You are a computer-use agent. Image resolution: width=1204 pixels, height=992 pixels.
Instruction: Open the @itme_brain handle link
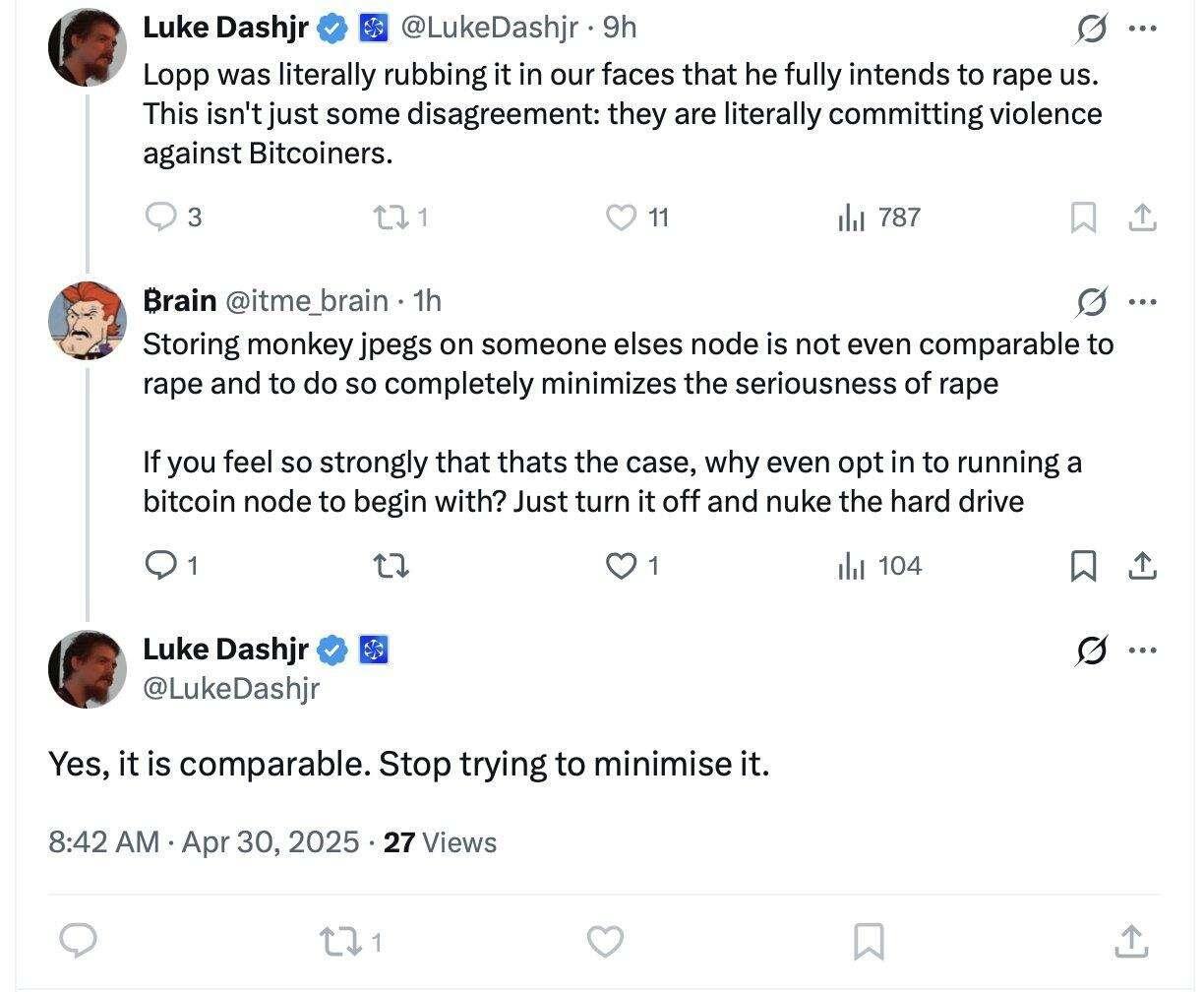pos(307,300)
